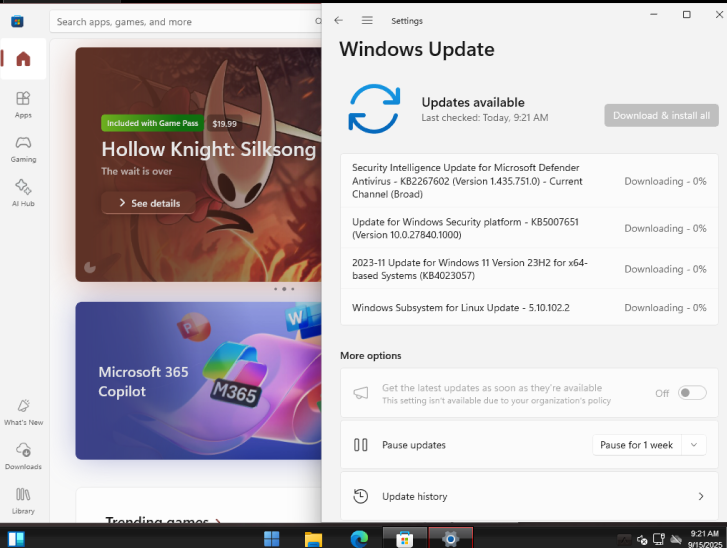This screenshot has width=727, height=548.
Task: Select Windows Subsystem for Linux Update entry
Action: [x=529, y=308]
